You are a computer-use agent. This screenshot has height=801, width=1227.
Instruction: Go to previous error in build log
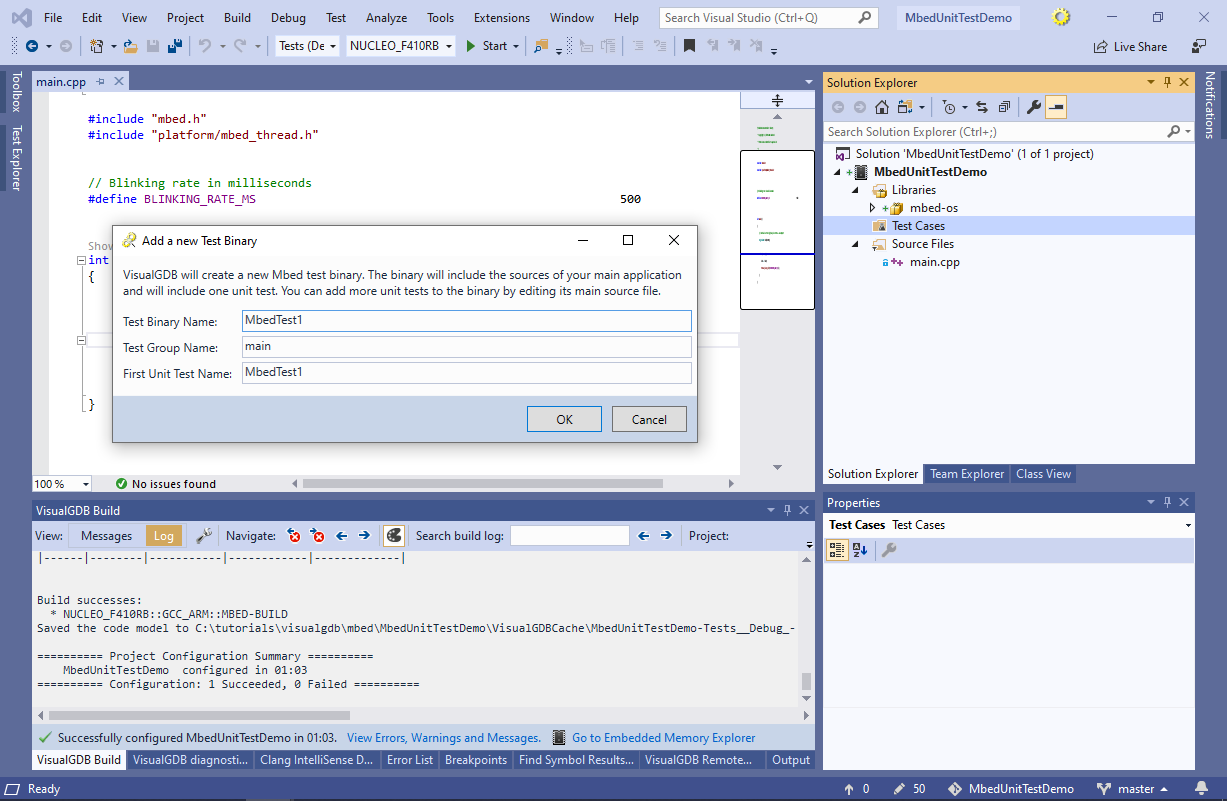click(x=294, y=536)
